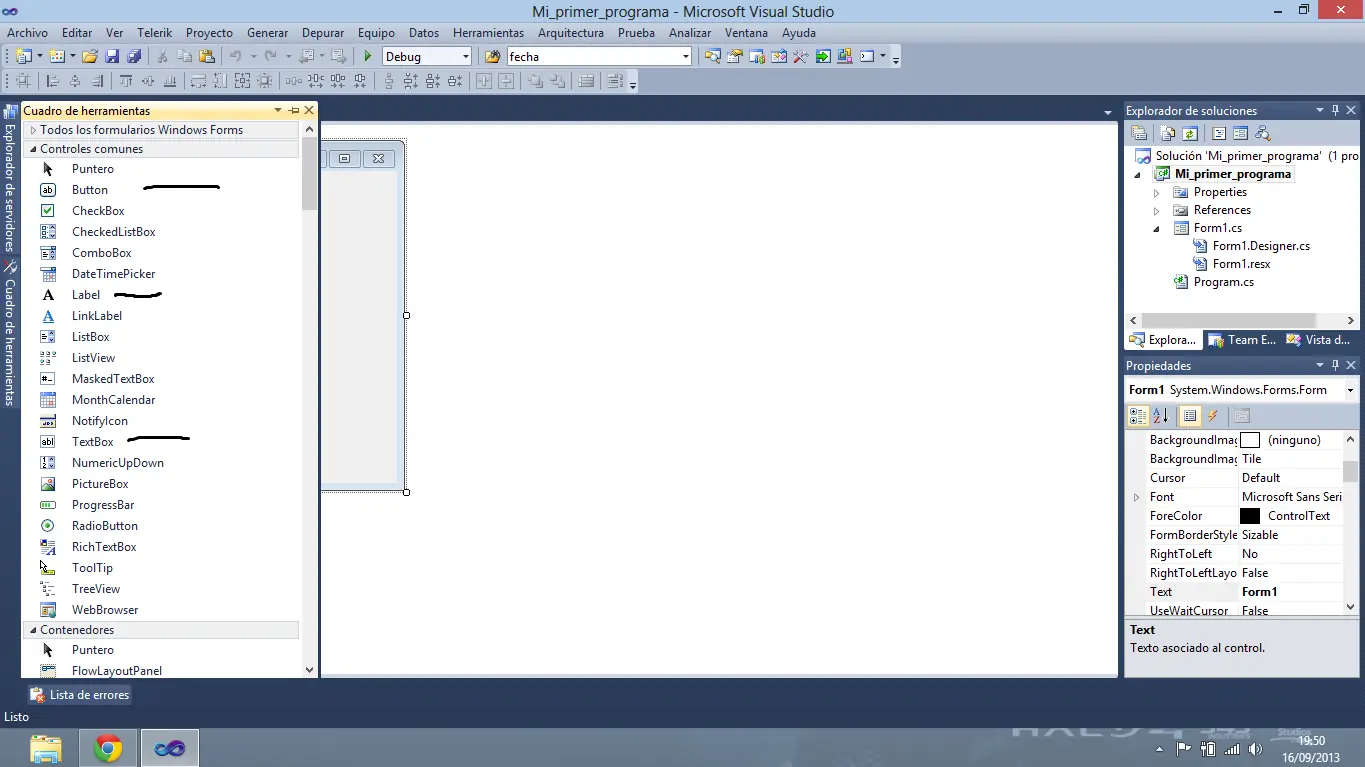This screenshot has width=1365, height=767.
Task: Toggle auto-hide pin on Cuadro de herramientas
Action: (294, 111)
